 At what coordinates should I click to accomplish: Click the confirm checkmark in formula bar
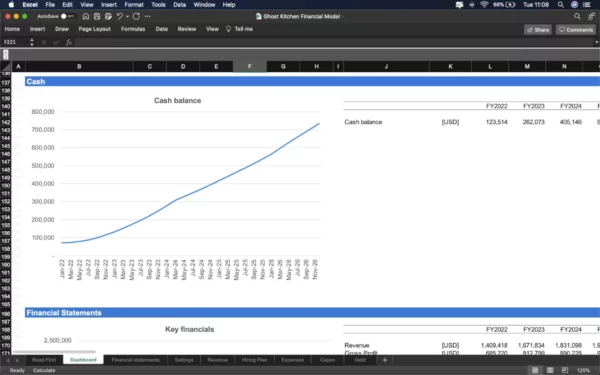(x=56, y=42)
